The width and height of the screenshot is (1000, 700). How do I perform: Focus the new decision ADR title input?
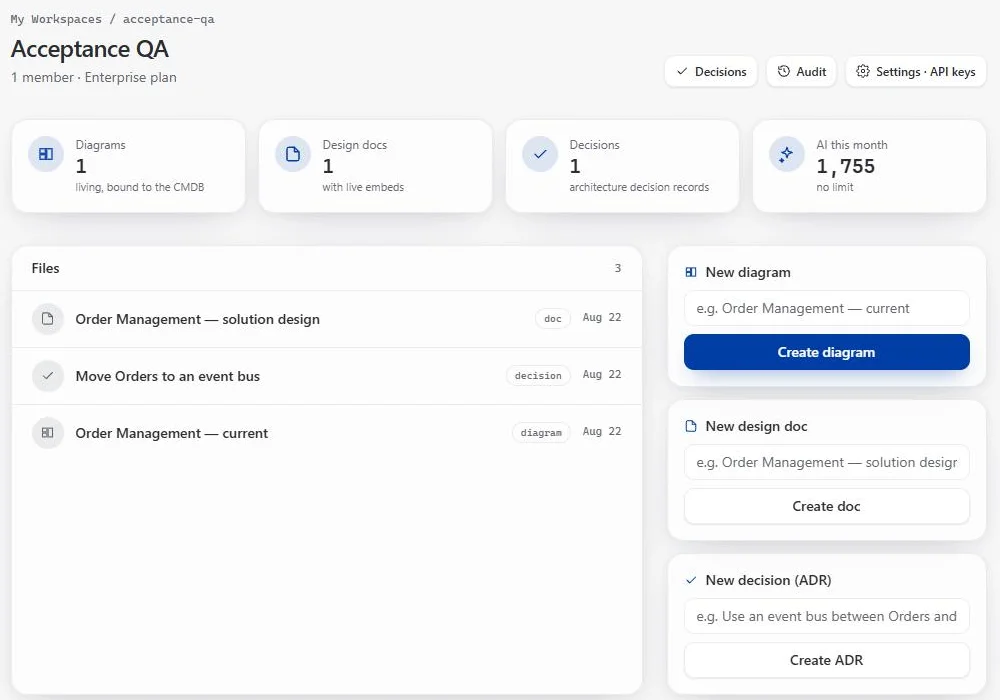point(827,616)
